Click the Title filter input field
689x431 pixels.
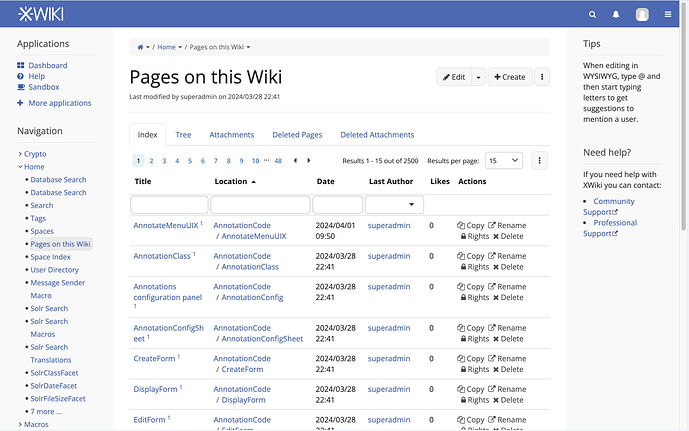coord(169,204)
